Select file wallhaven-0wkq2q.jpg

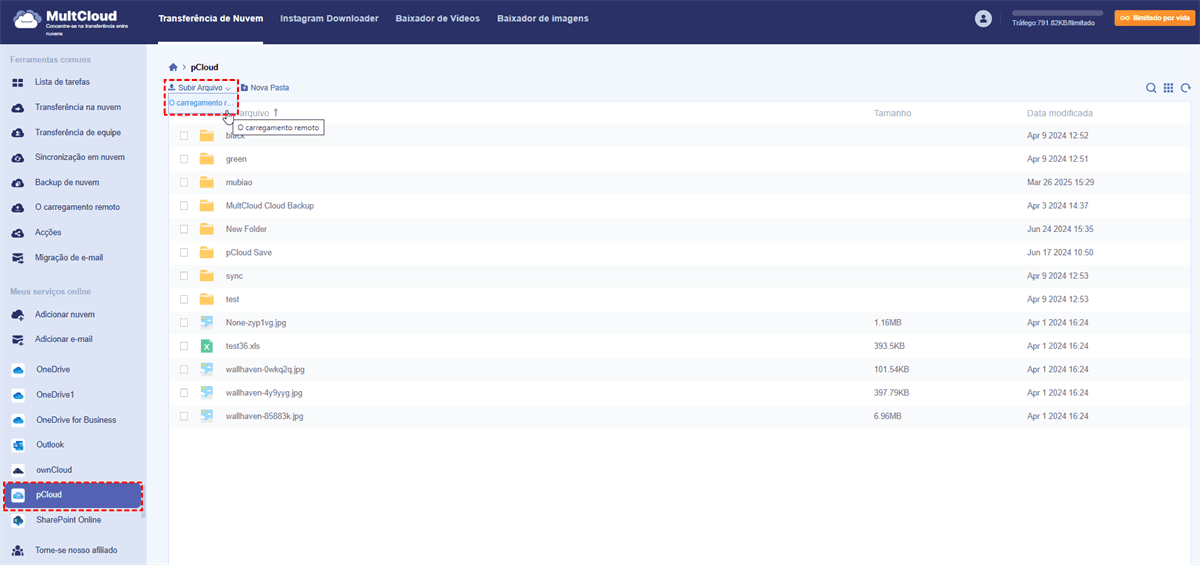[x=265, y=369]
